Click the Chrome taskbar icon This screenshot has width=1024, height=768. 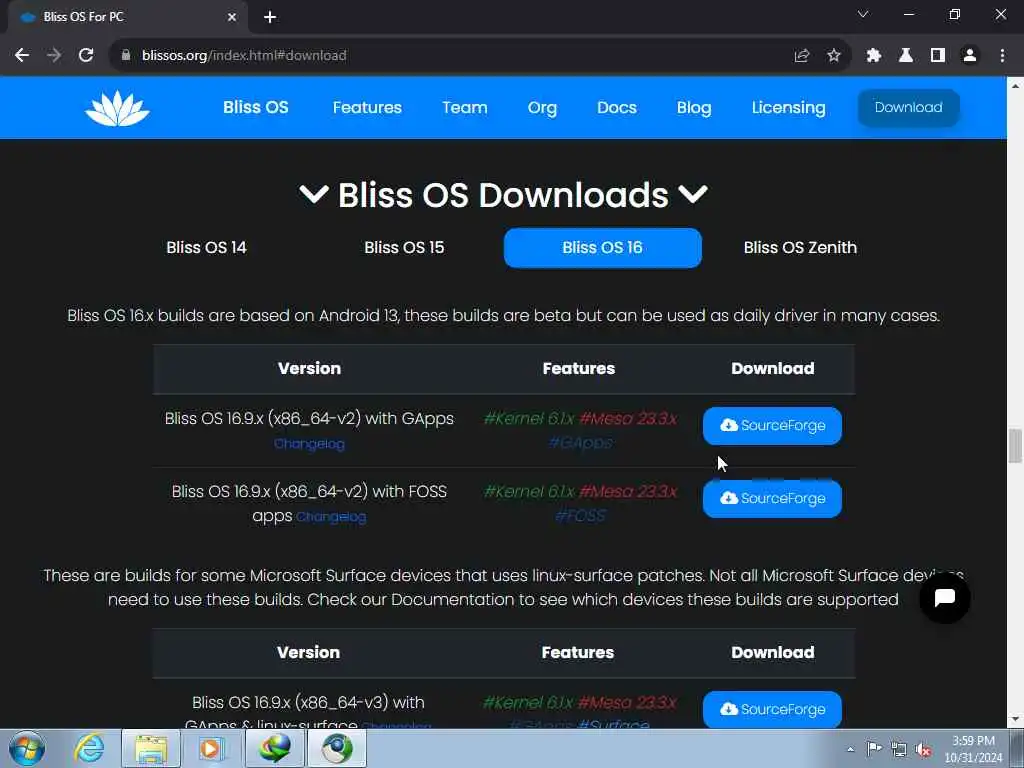pyautogui.click(x=337, y=748)
